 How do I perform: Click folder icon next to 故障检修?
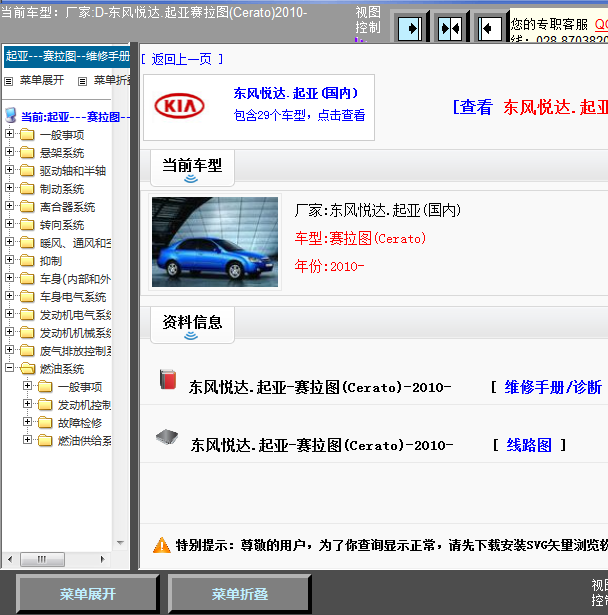click(45, 422)
